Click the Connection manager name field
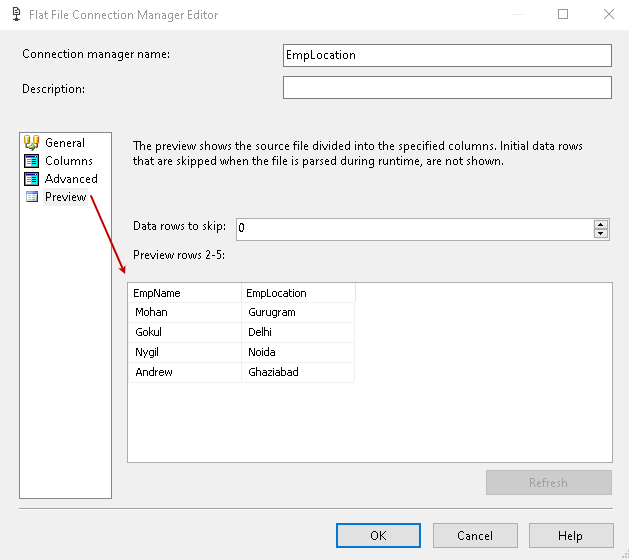 [x=447, y=55]
